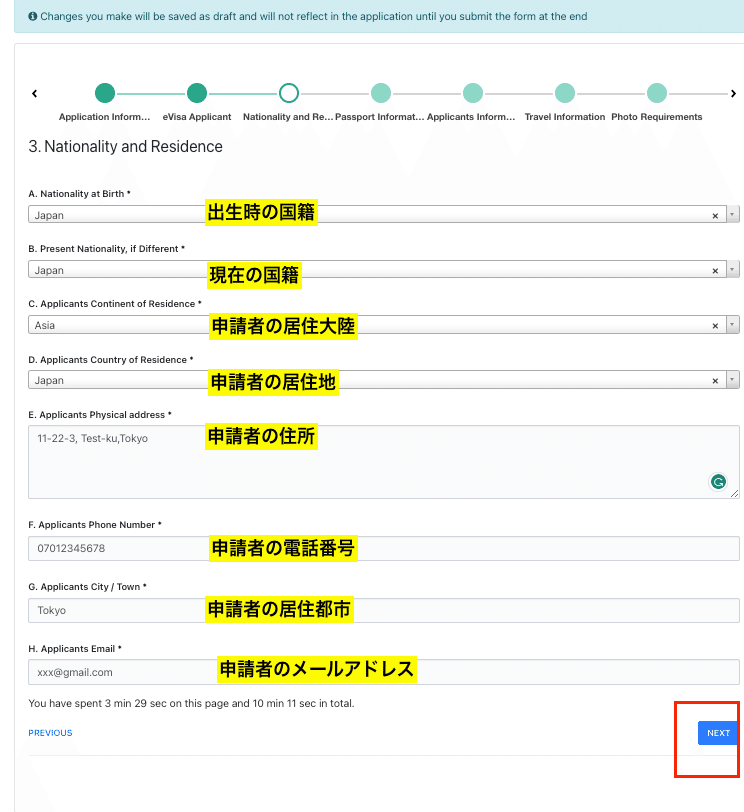
Task: Open the Present Nationality dropdown arrow
Action: pos(733,269)
